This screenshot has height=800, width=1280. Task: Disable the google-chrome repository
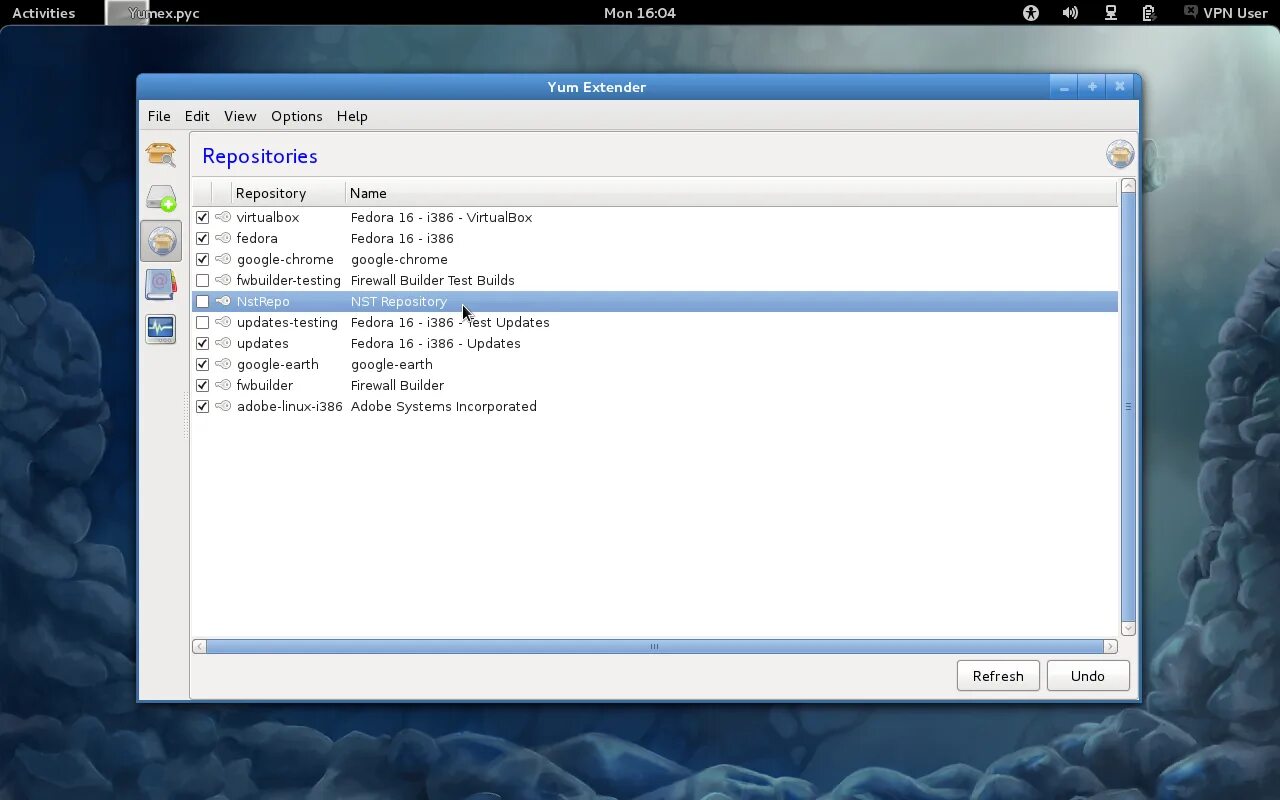pos(203,259)
